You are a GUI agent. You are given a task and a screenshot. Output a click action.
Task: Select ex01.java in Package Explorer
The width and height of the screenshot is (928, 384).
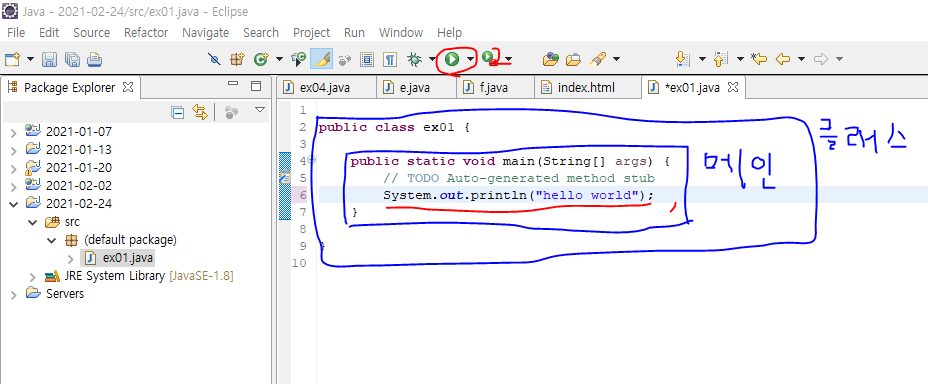click(128, 258)
